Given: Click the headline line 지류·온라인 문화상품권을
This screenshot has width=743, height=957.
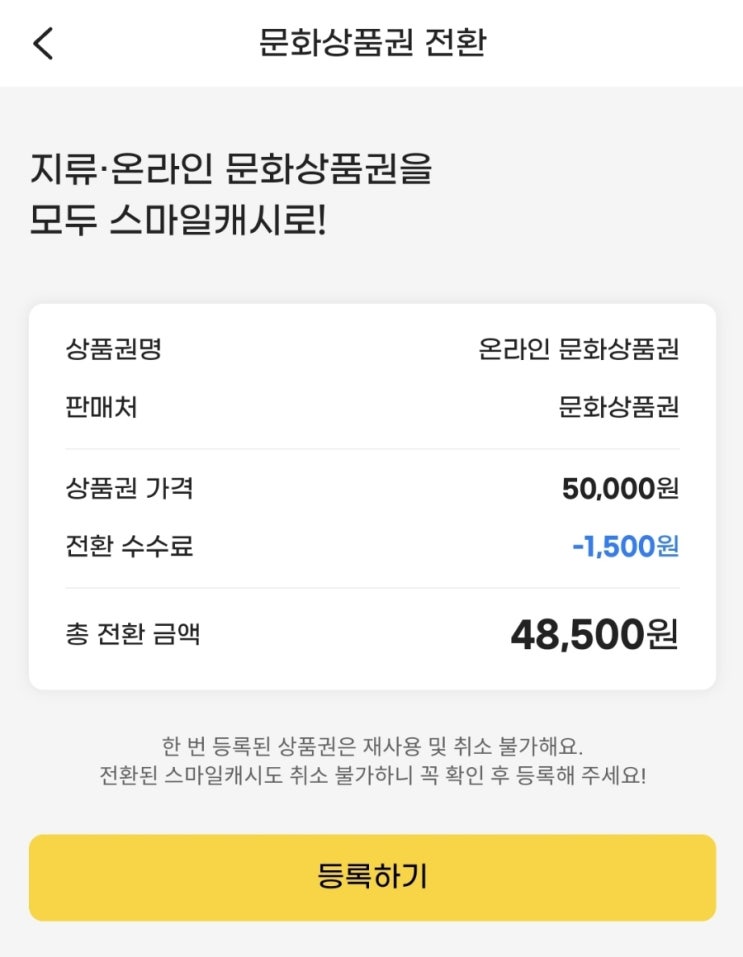Looking at the screenshot, I should pyautogui.click(x=231, y=169).
